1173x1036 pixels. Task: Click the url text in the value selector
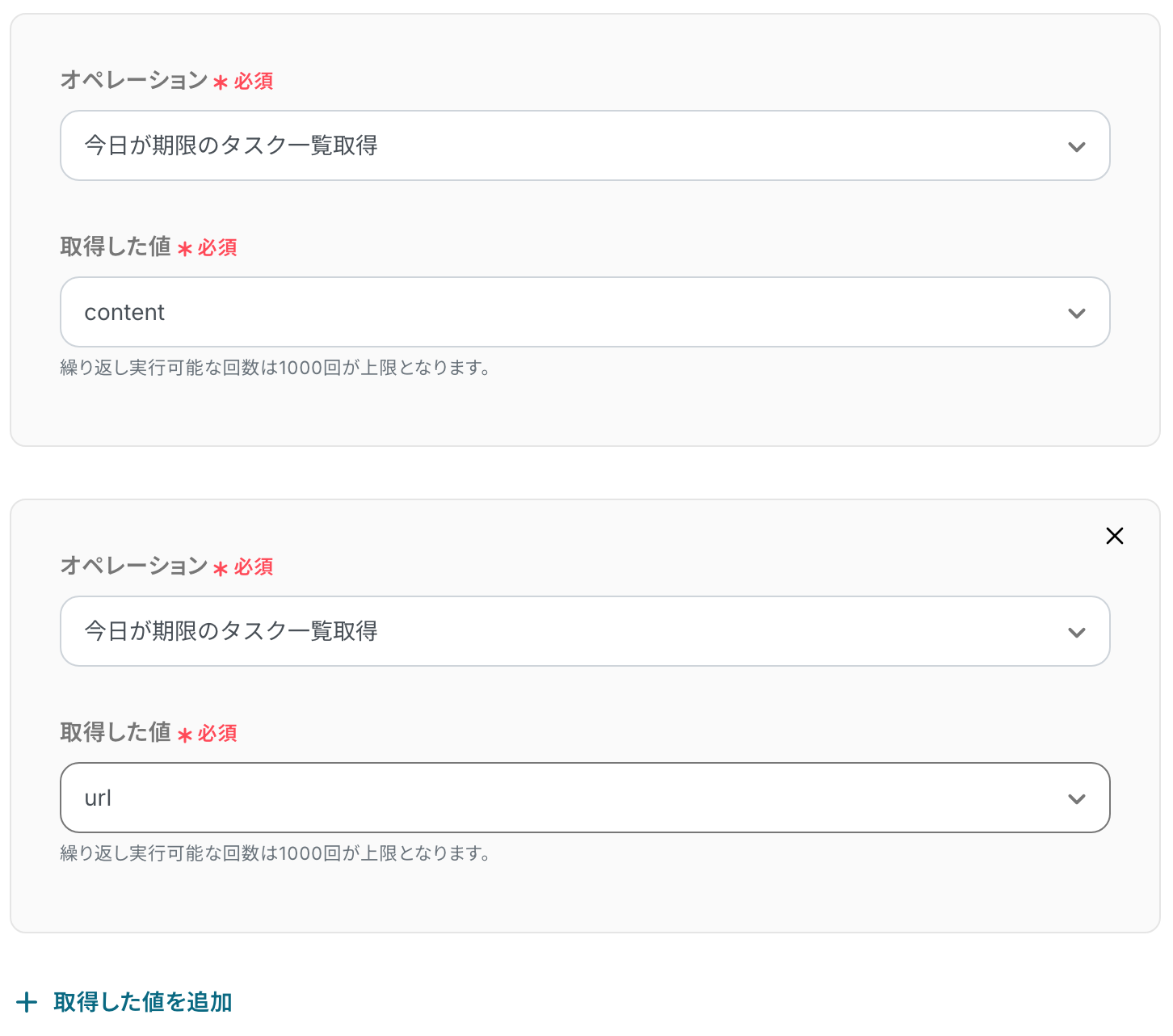click(x=98, y=798)
